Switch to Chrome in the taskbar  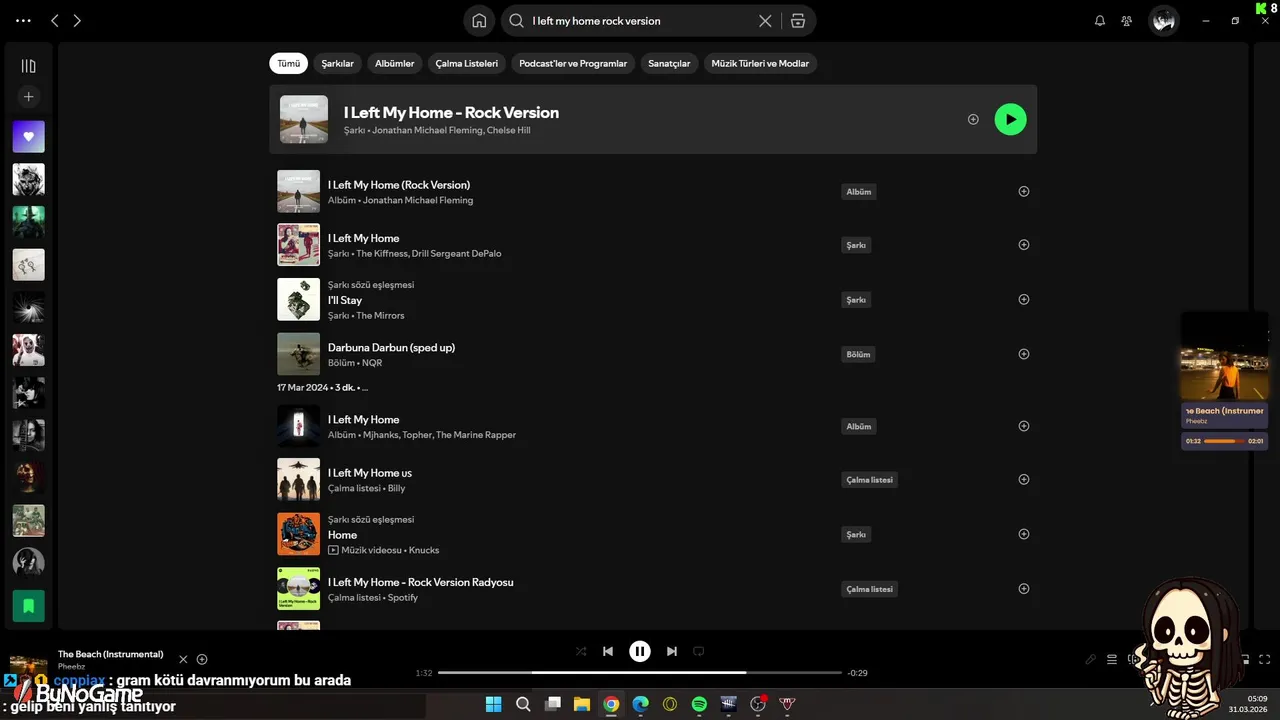[611, 704]
